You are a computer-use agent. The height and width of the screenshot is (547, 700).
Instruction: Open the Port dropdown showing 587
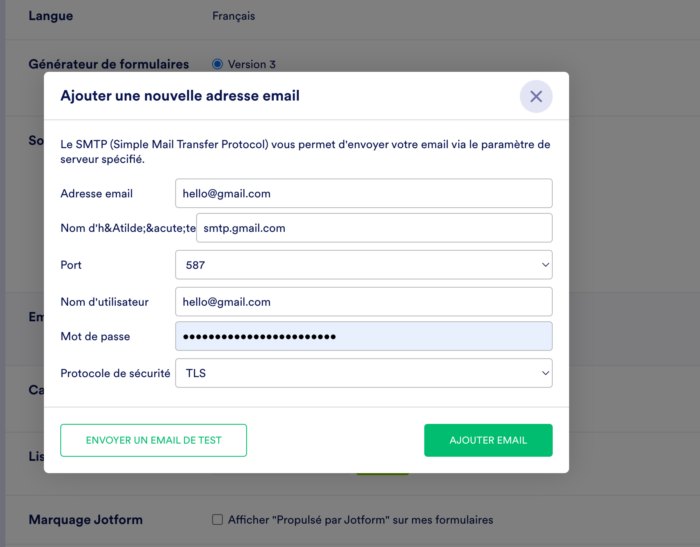(363, 265)
